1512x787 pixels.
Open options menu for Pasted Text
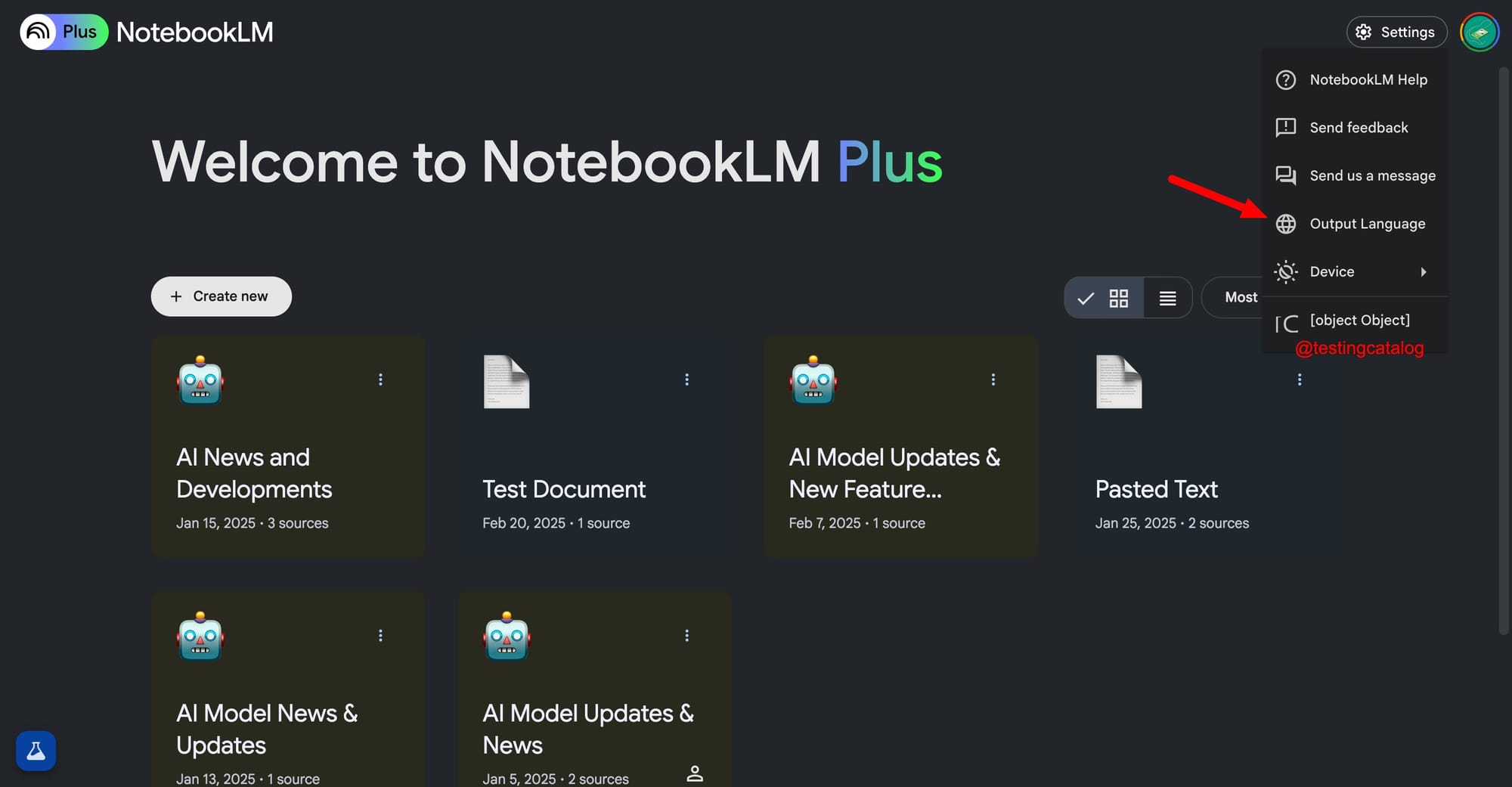tap(1300, 380)
